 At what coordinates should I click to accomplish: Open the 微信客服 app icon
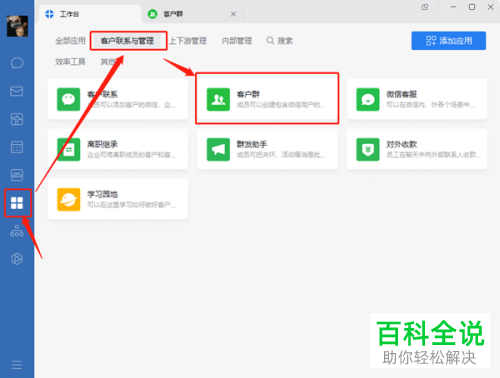[368, 99]
